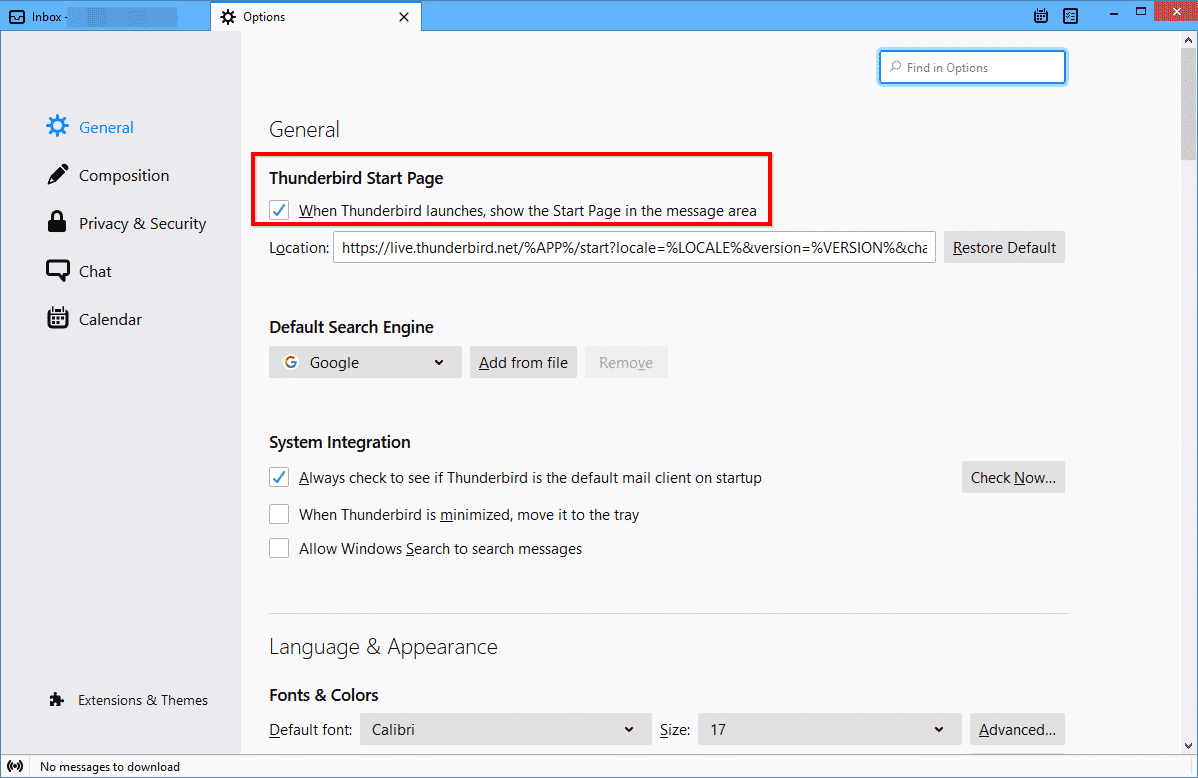Click the online status icon in status bar
Viewport: 1198px width, 778px height.
pyautogui.click(x=15, y=766)
